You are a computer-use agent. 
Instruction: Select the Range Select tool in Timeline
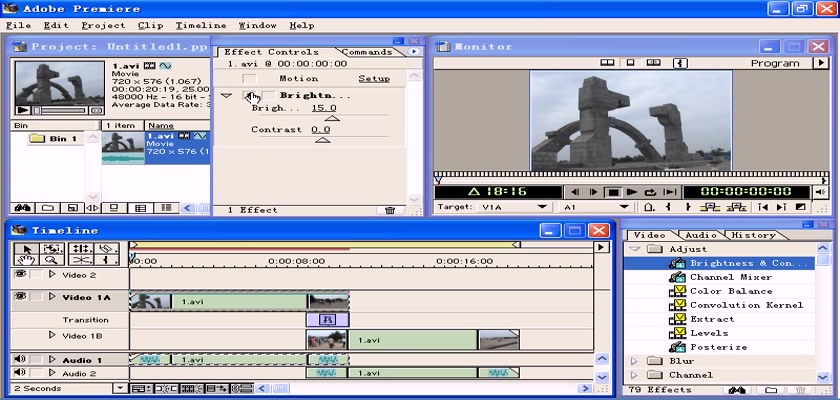click(x=54, y=248)
